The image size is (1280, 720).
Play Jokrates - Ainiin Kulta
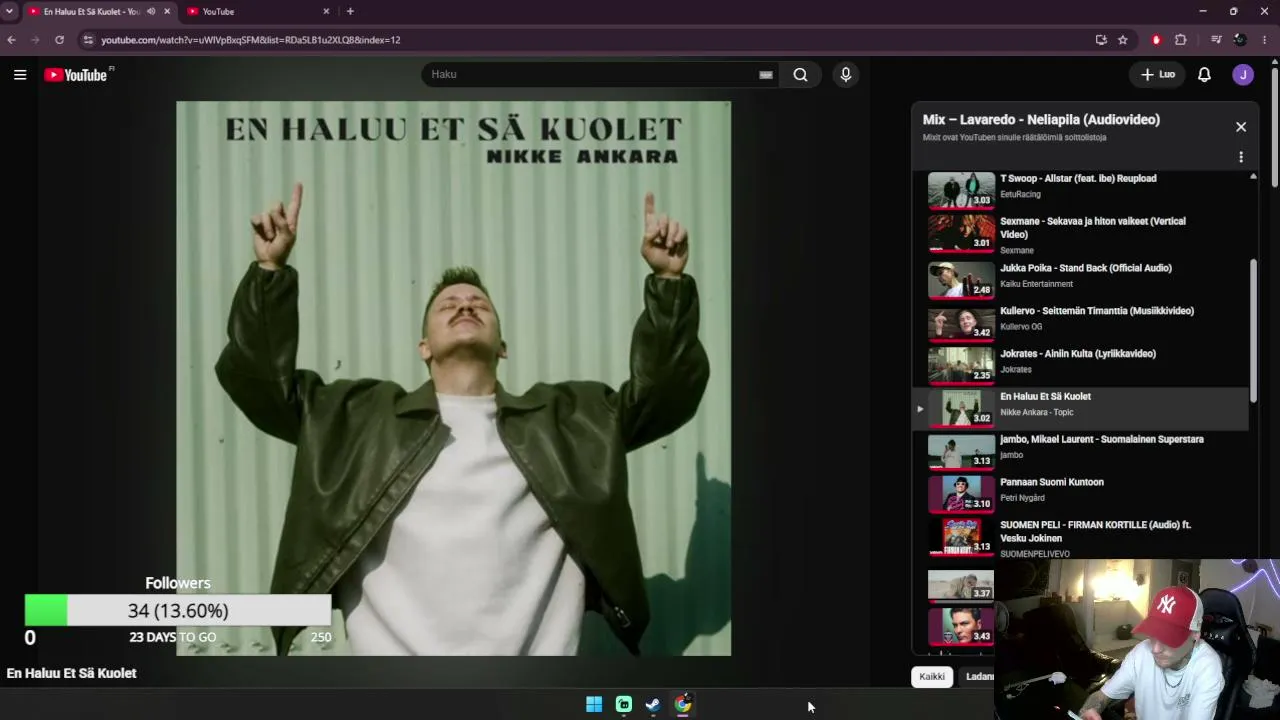point(1080,365)
